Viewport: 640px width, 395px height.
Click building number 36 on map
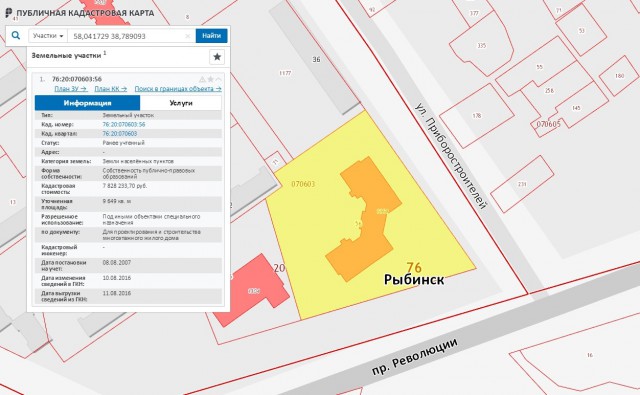(316, 60)
